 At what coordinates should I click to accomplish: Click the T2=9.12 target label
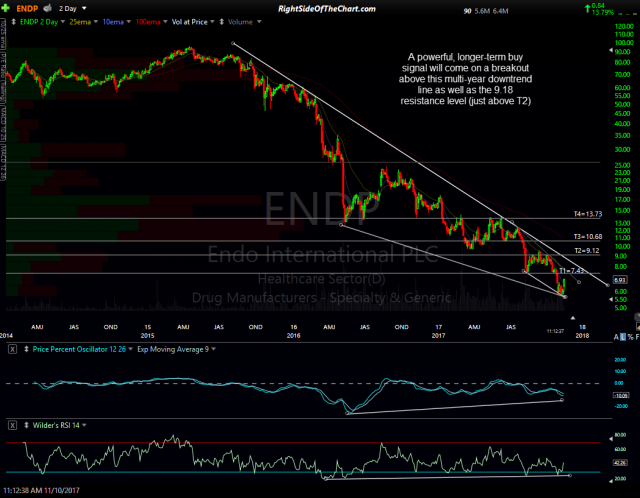pos(587,251)
